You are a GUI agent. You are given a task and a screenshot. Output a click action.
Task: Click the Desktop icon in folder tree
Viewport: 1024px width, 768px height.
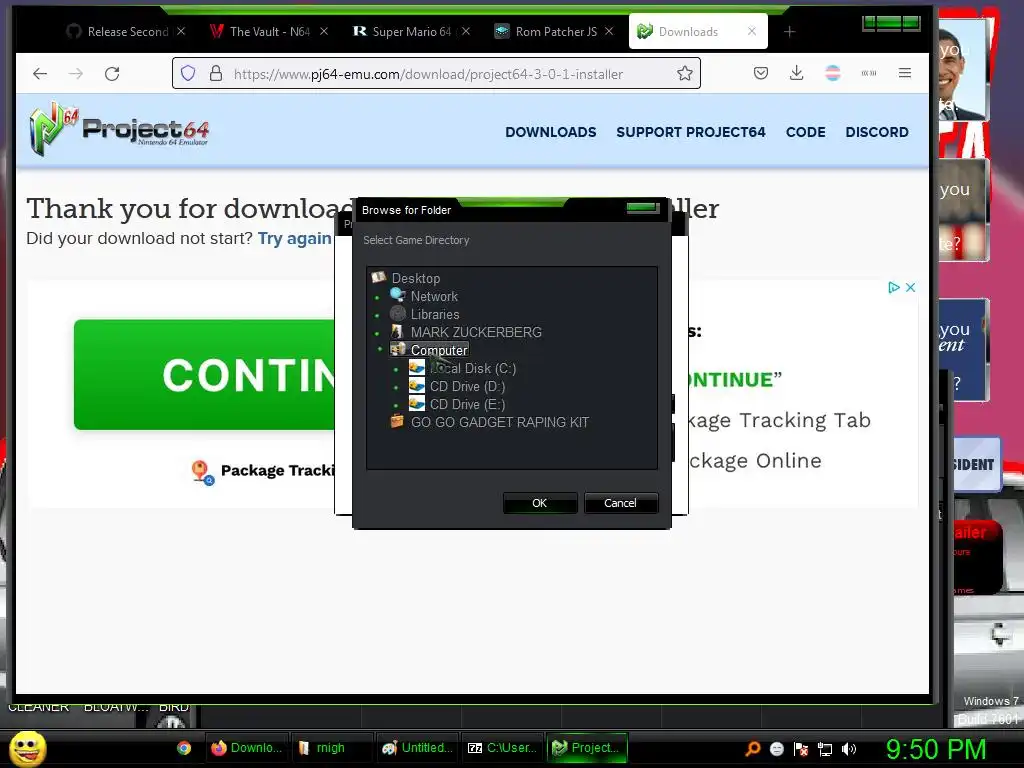(379, 278)
